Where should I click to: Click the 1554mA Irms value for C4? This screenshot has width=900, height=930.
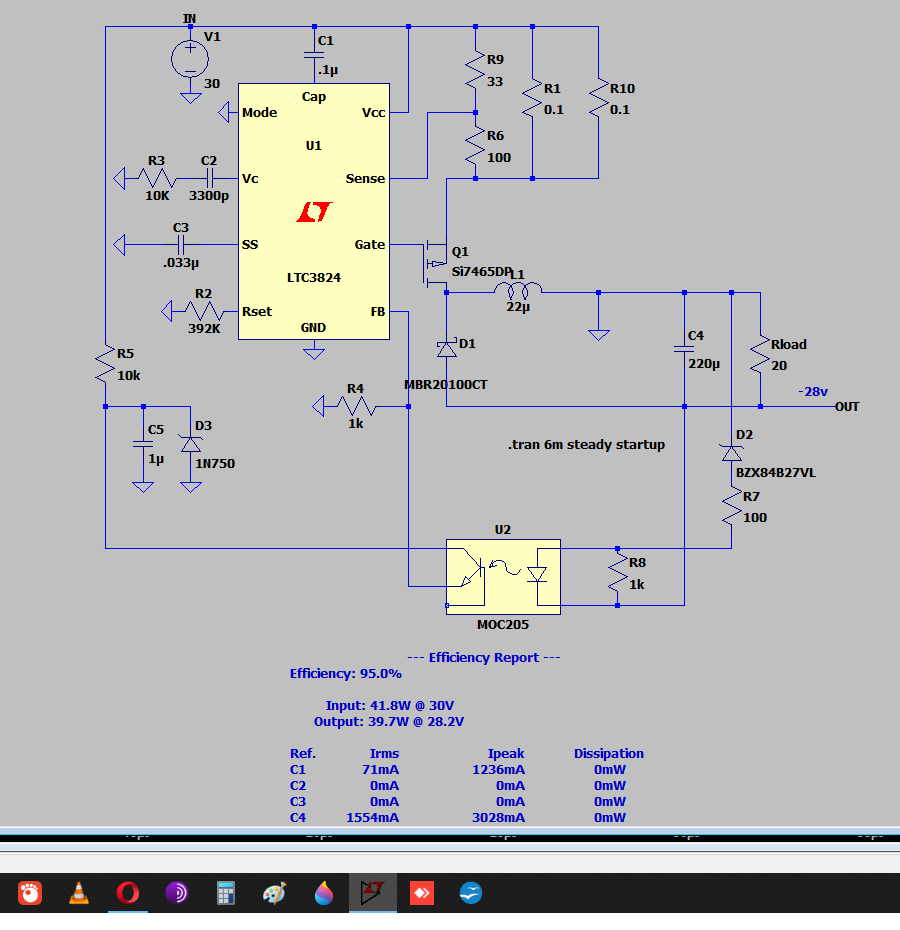(x=373, y=817)
